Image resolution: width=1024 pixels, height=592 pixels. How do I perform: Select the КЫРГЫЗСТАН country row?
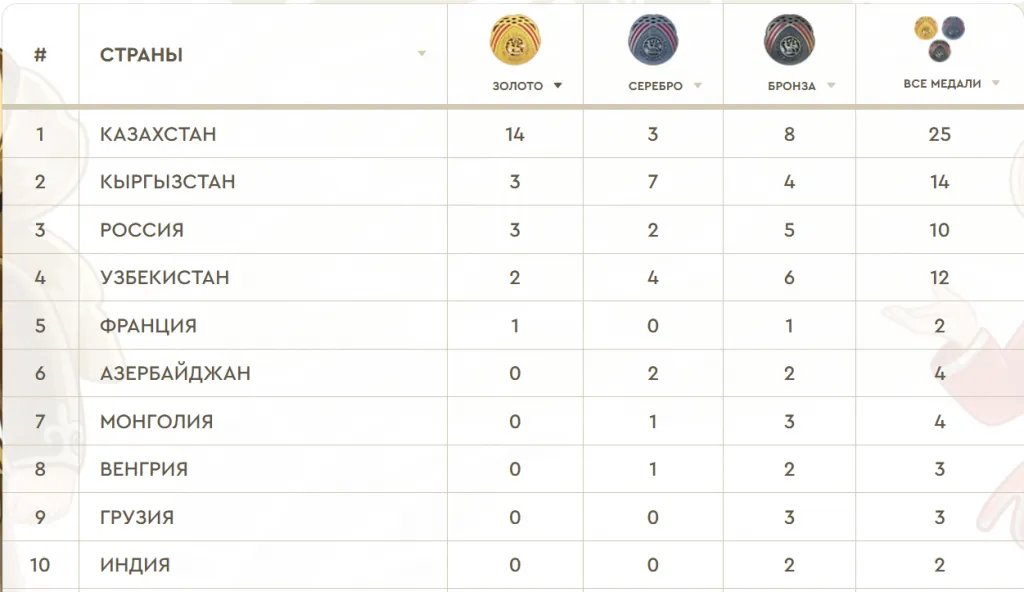(168, 182)
